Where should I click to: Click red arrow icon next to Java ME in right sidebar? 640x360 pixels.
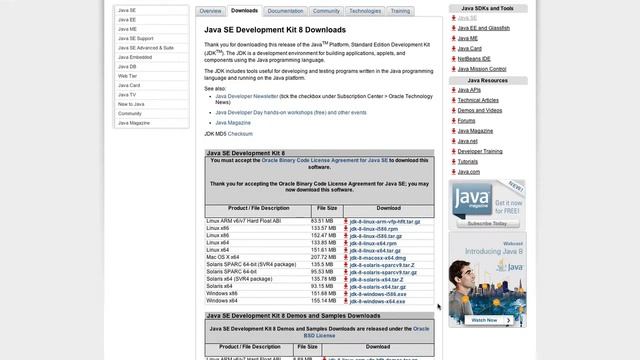453,38
